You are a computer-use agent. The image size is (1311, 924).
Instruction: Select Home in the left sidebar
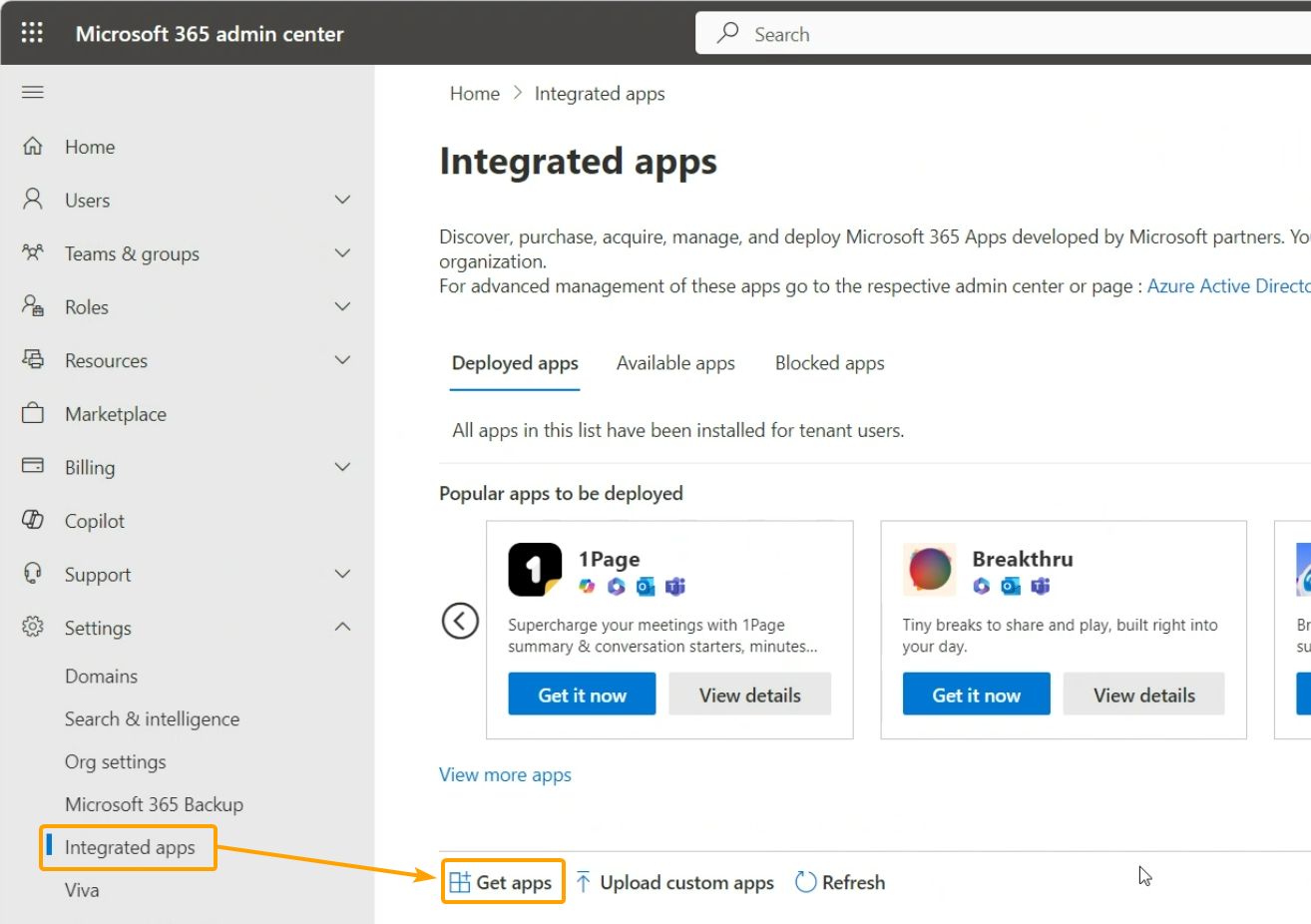[x=89, y=146]
